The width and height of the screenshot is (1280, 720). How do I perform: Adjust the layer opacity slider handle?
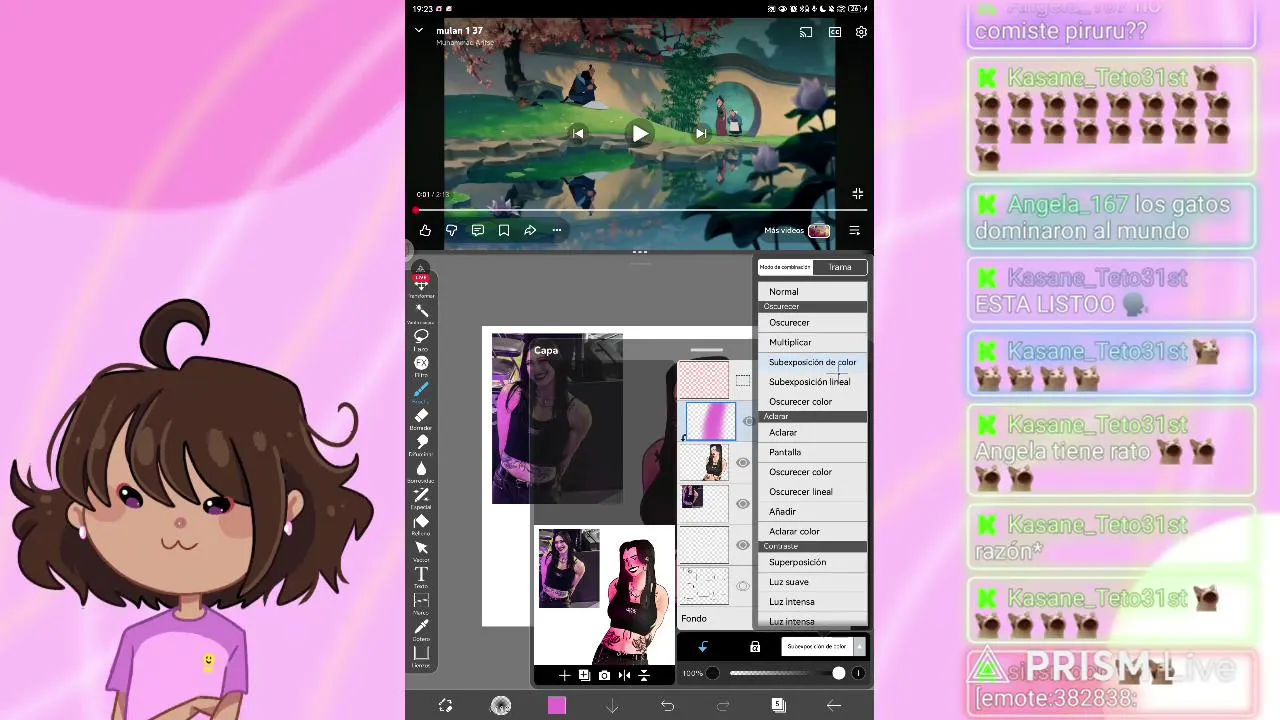838,674
